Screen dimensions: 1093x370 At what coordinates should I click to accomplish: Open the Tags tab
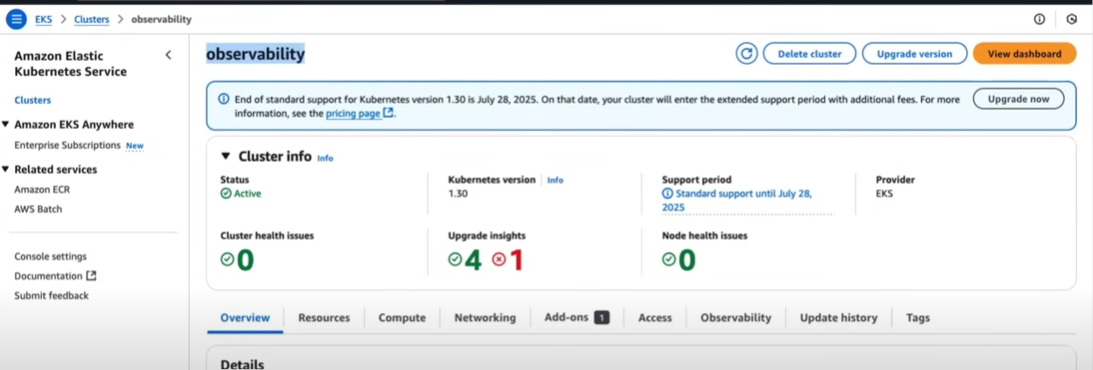(918, 318)
